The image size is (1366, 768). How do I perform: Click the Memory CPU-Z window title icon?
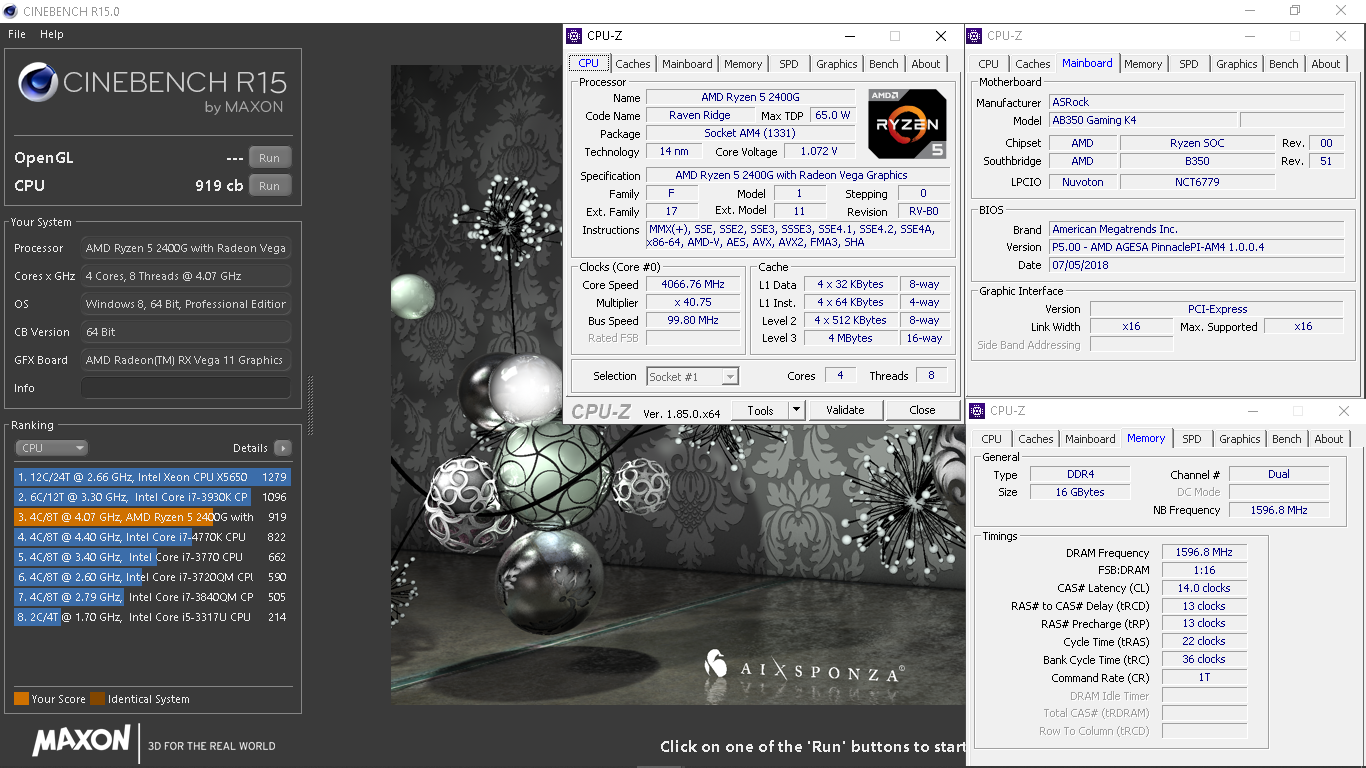(x=978, y=411)
